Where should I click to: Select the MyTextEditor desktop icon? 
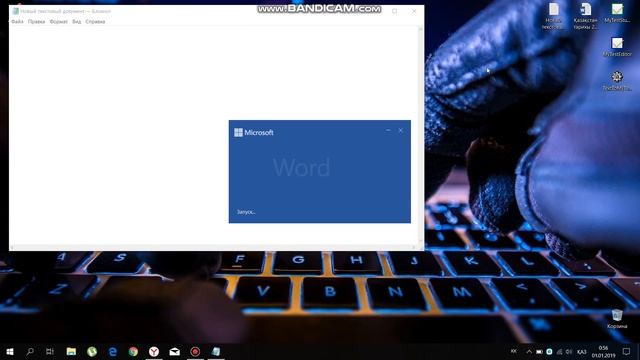[x=617, y=47]
